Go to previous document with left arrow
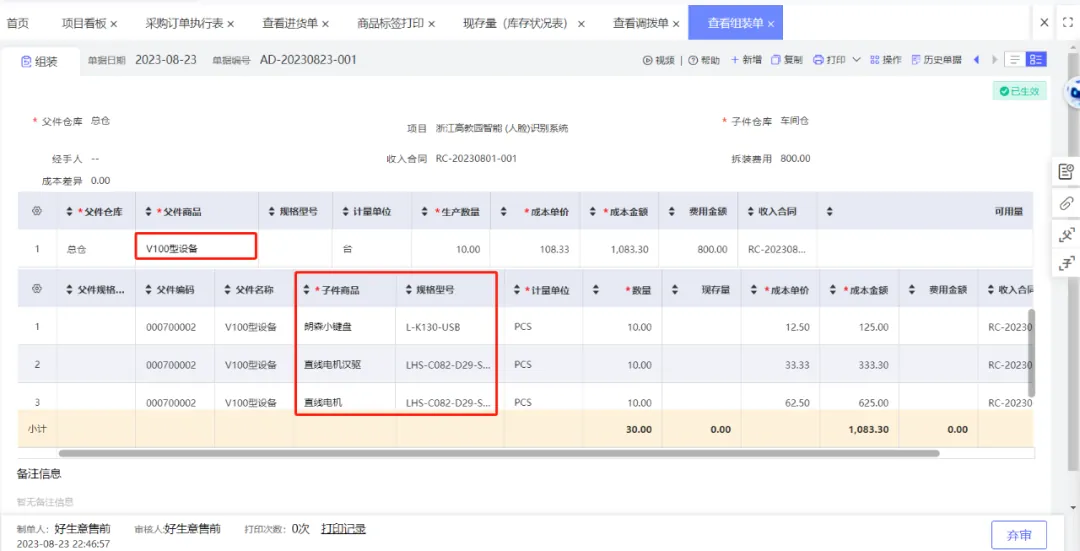 point(976,61)
